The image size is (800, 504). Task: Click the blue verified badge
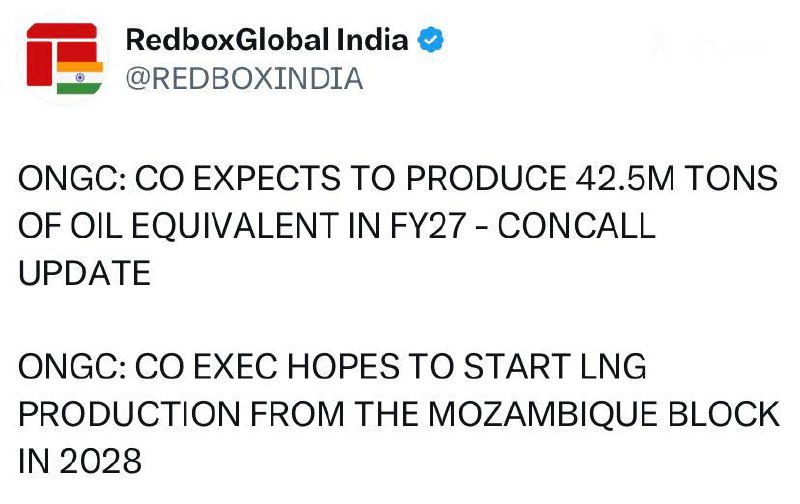[x=431, y=41]
